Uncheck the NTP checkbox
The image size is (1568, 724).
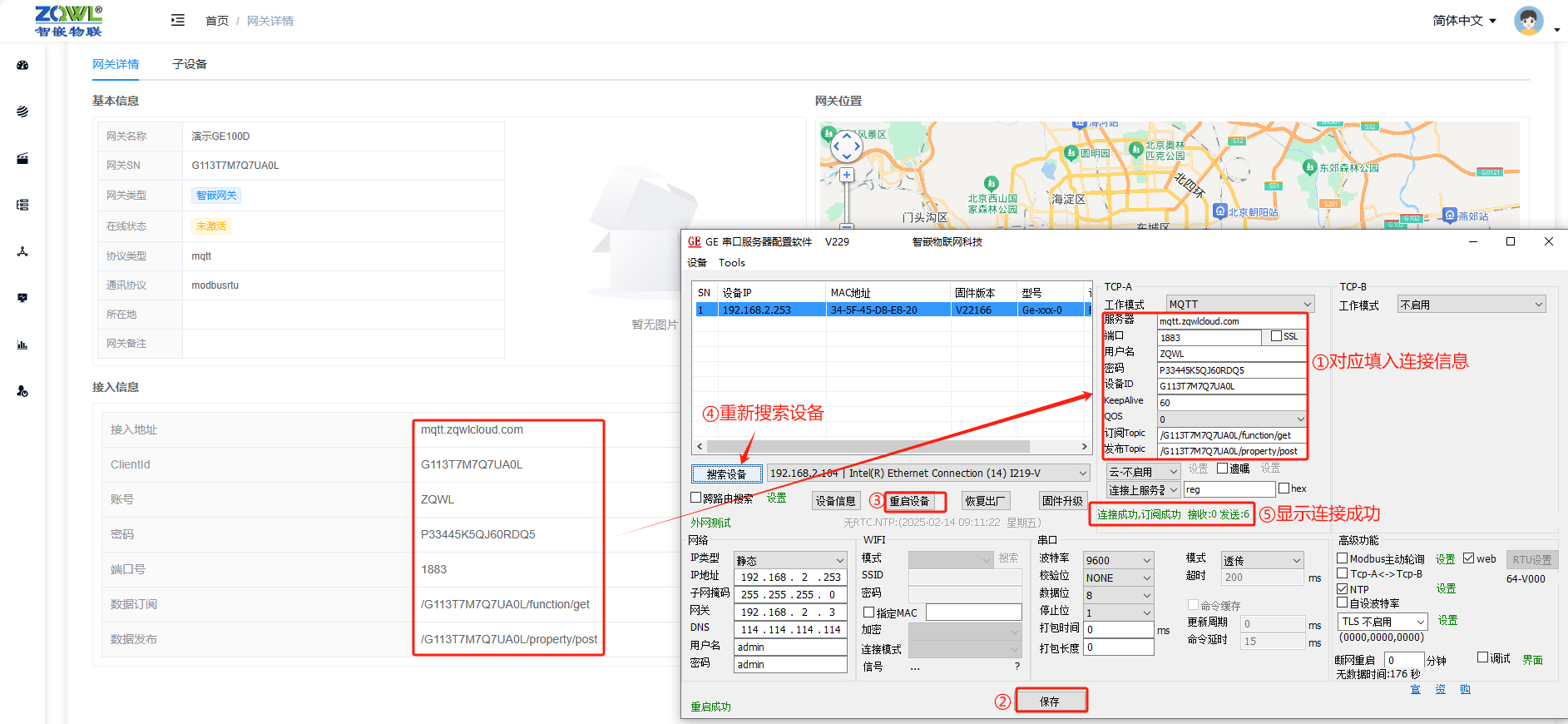click(1342, 588)
